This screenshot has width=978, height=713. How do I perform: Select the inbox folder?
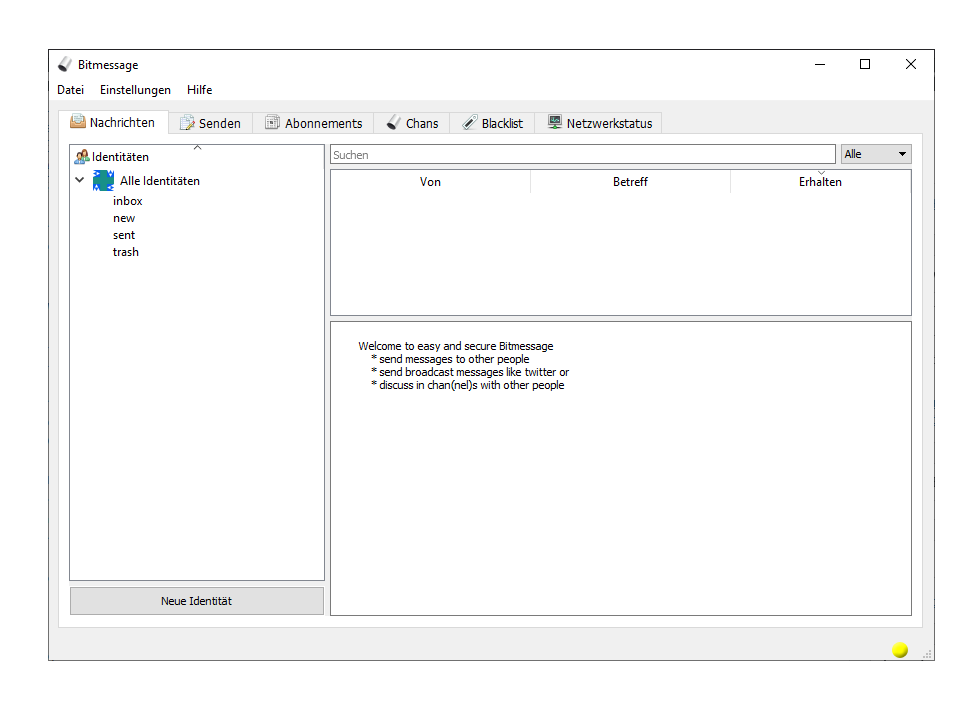128,201
